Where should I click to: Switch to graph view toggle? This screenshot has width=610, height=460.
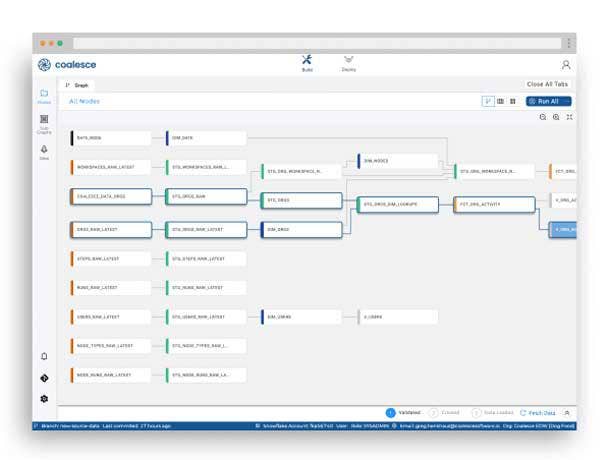tap(488, 101)
